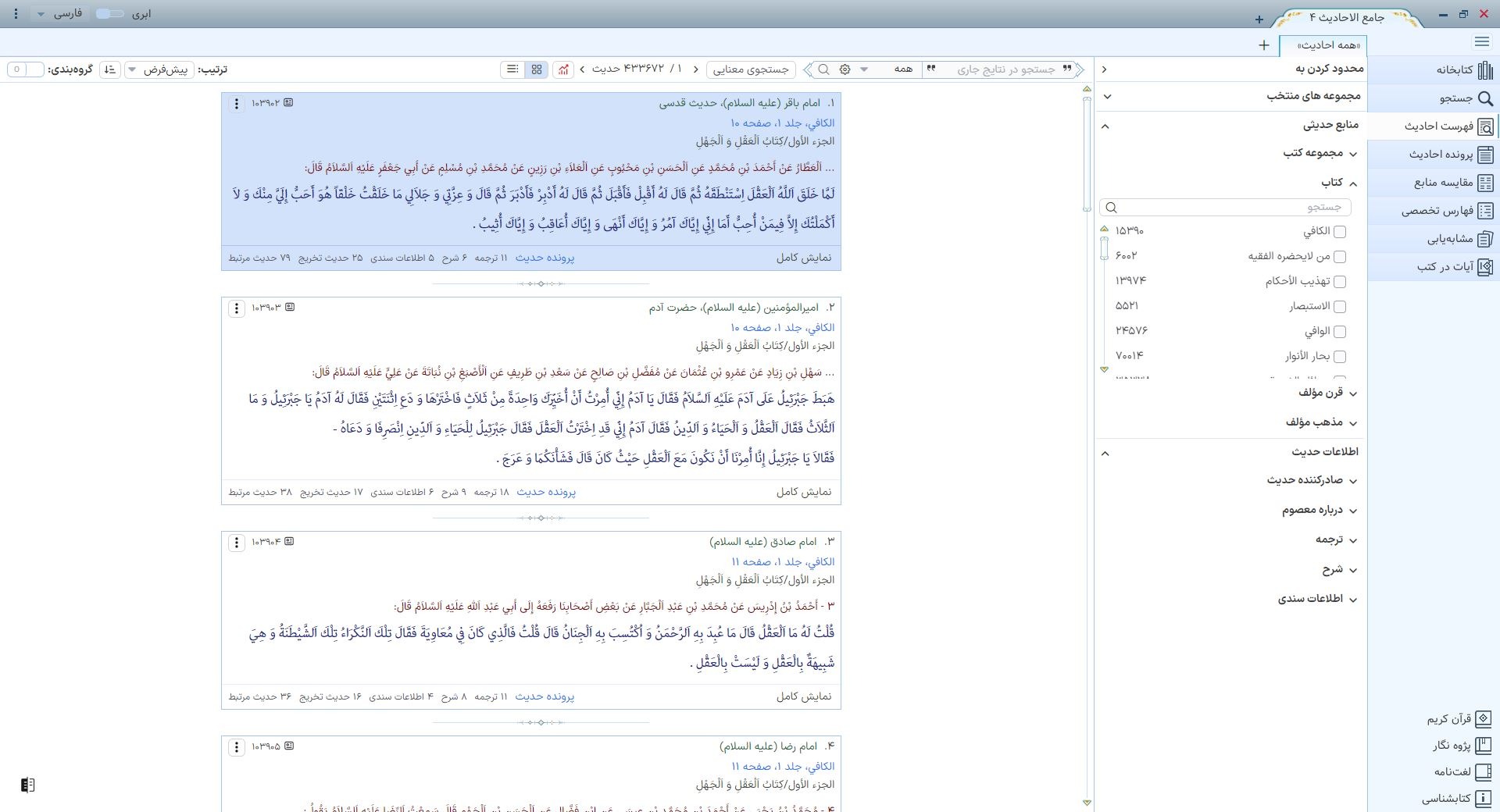Open پرونده حدیث link of first hadith

(545, 258)
